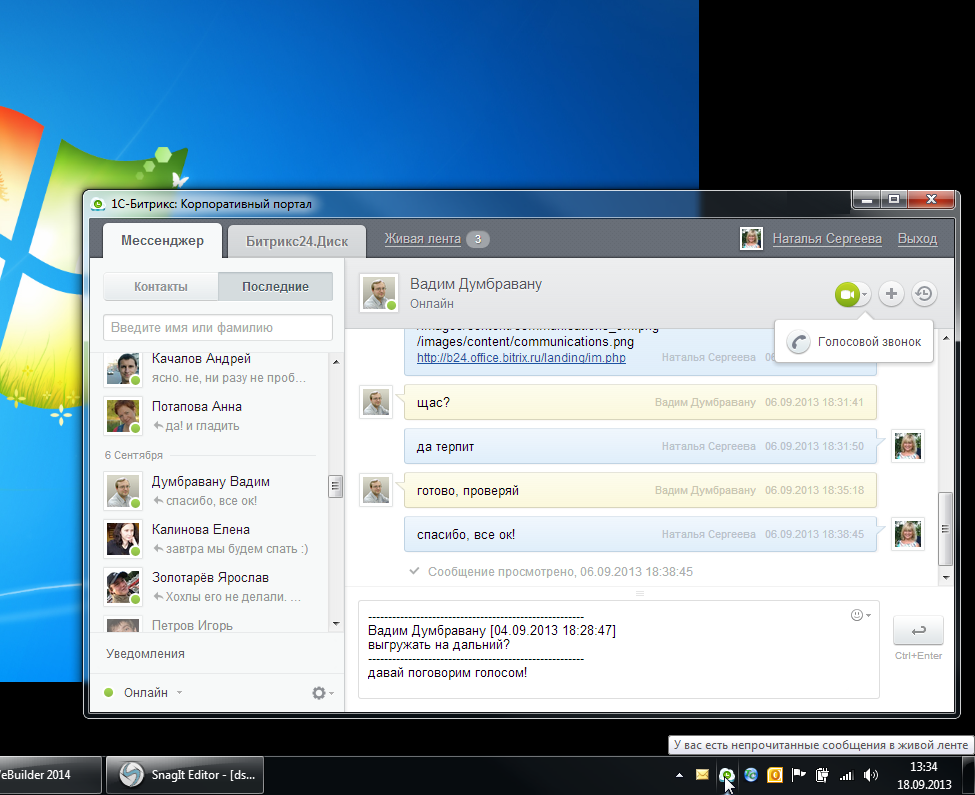This screenshot has width=975, height=795.
Task: Click the contact list scrollbar thumb
Action: [336, 485]
